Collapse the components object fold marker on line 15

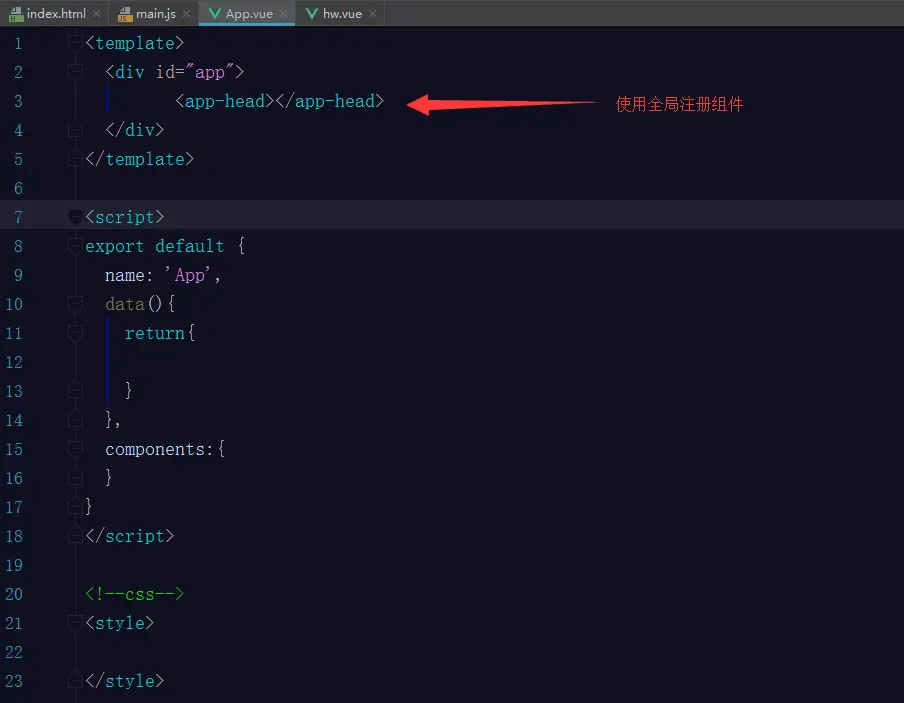click(75, 449)
